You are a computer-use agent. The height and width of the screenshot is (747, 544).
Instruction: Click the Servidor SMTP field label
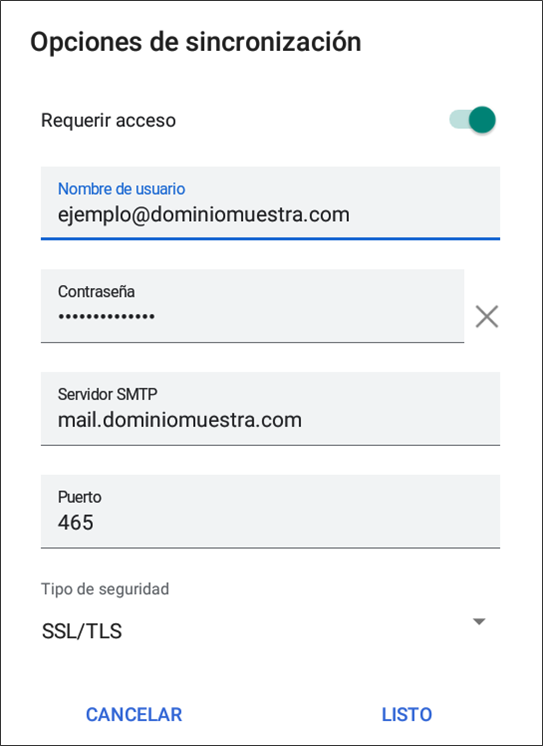pyautogui.click(x=107, y=394)
